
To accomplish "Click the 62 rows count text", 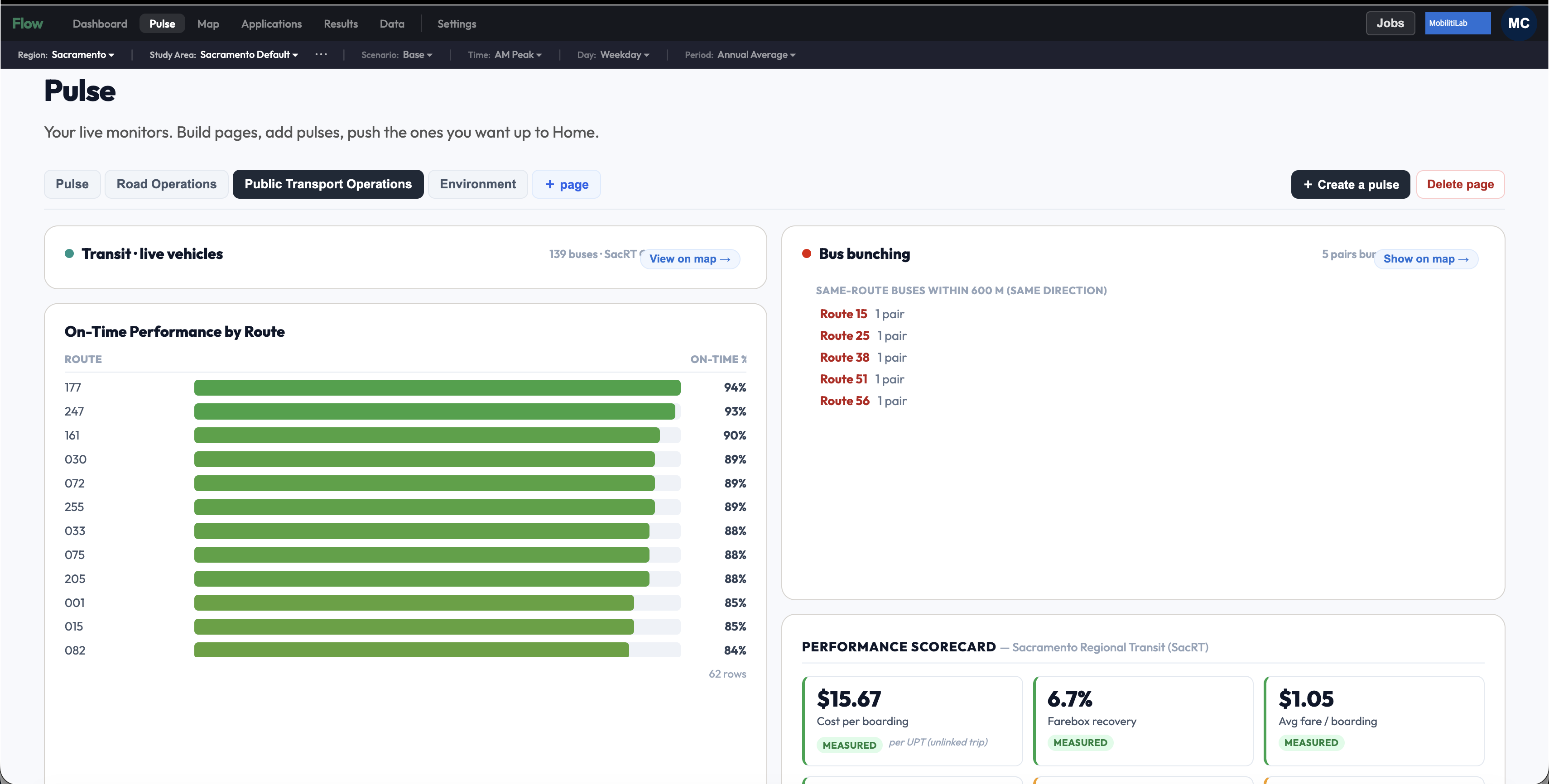I will coord(727,674).
